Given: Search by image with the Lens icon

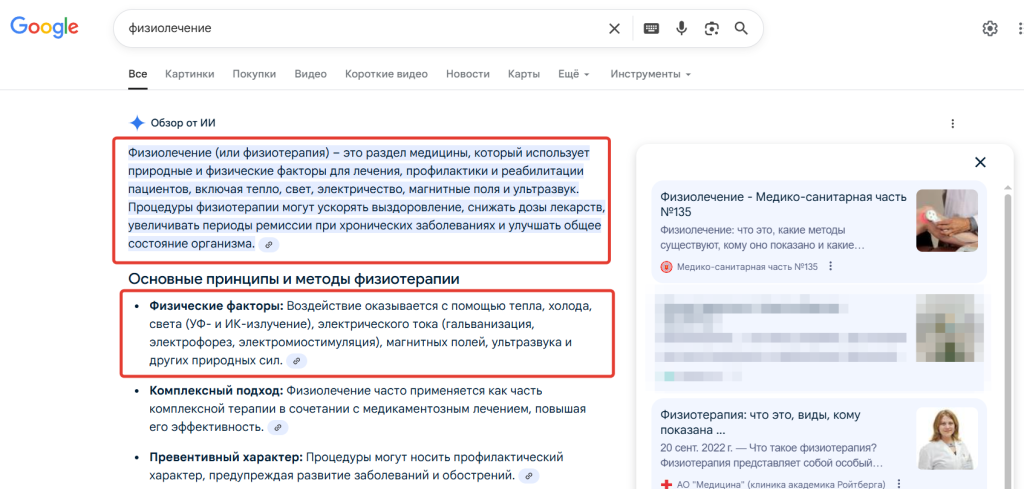Looking at the screenshot, I should (x=711, y=28).
